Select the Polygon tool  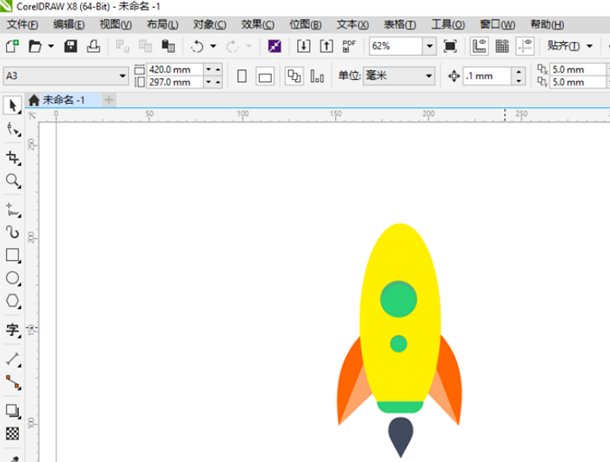point(12,301)
